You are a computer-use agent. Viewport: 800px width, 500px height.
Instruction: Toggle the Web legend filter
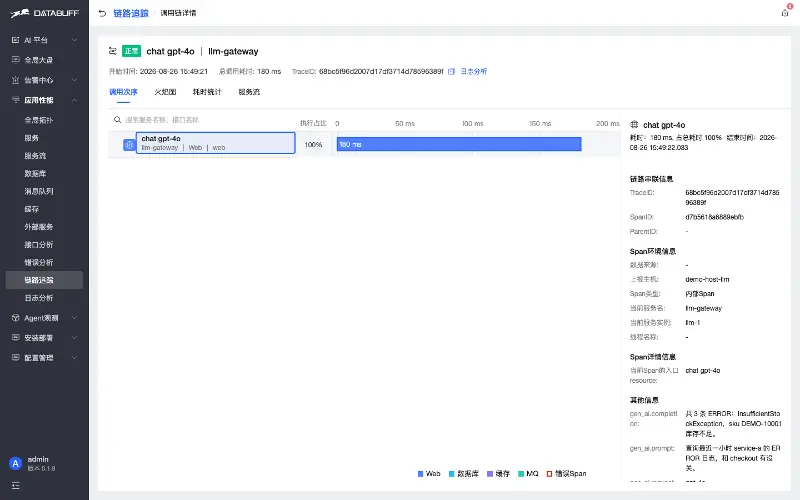click(x=429, y=473)
